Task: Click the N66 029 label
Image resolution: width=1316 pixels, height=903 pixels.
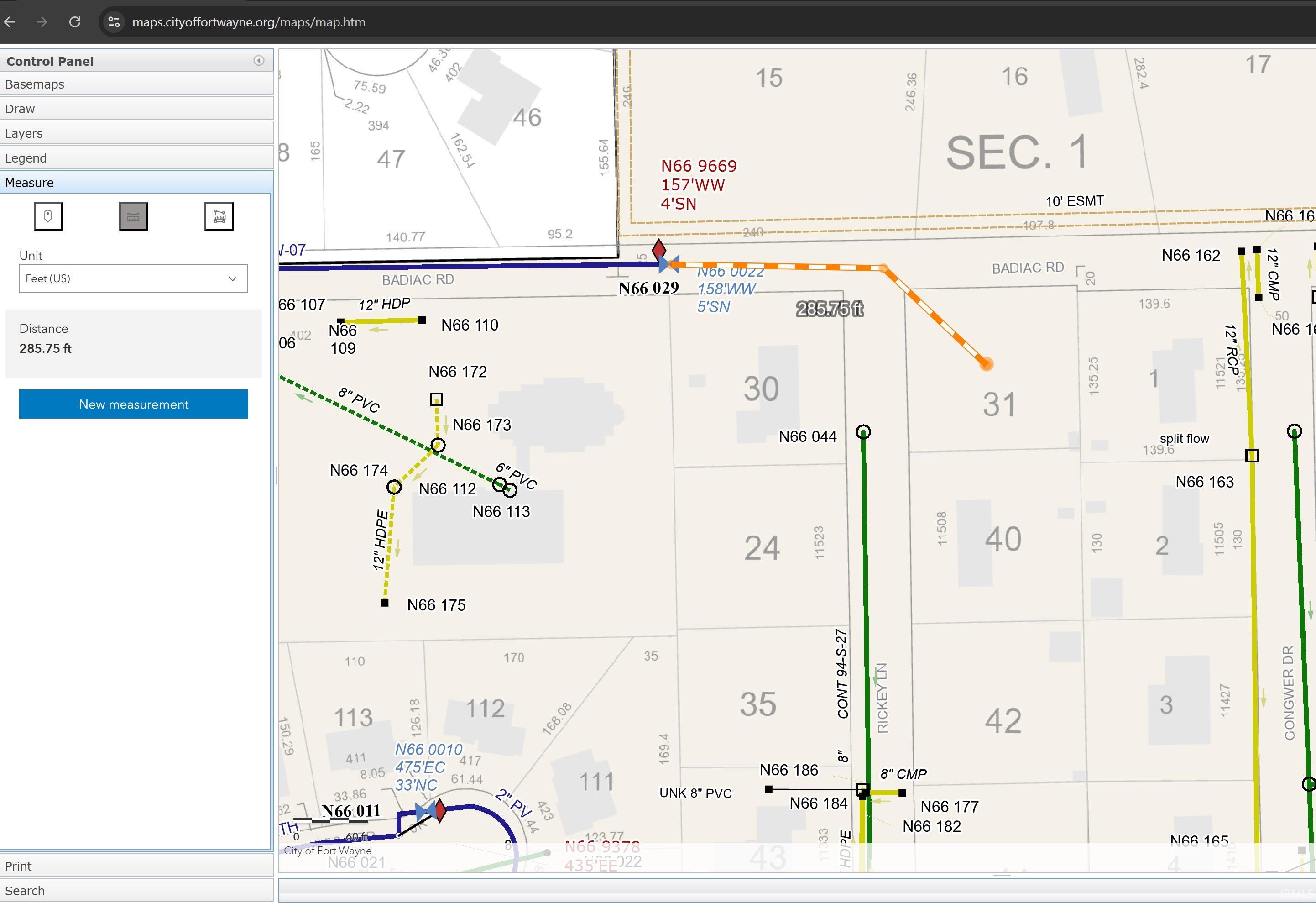Action: pyautogui.click(x=648, y=288)
